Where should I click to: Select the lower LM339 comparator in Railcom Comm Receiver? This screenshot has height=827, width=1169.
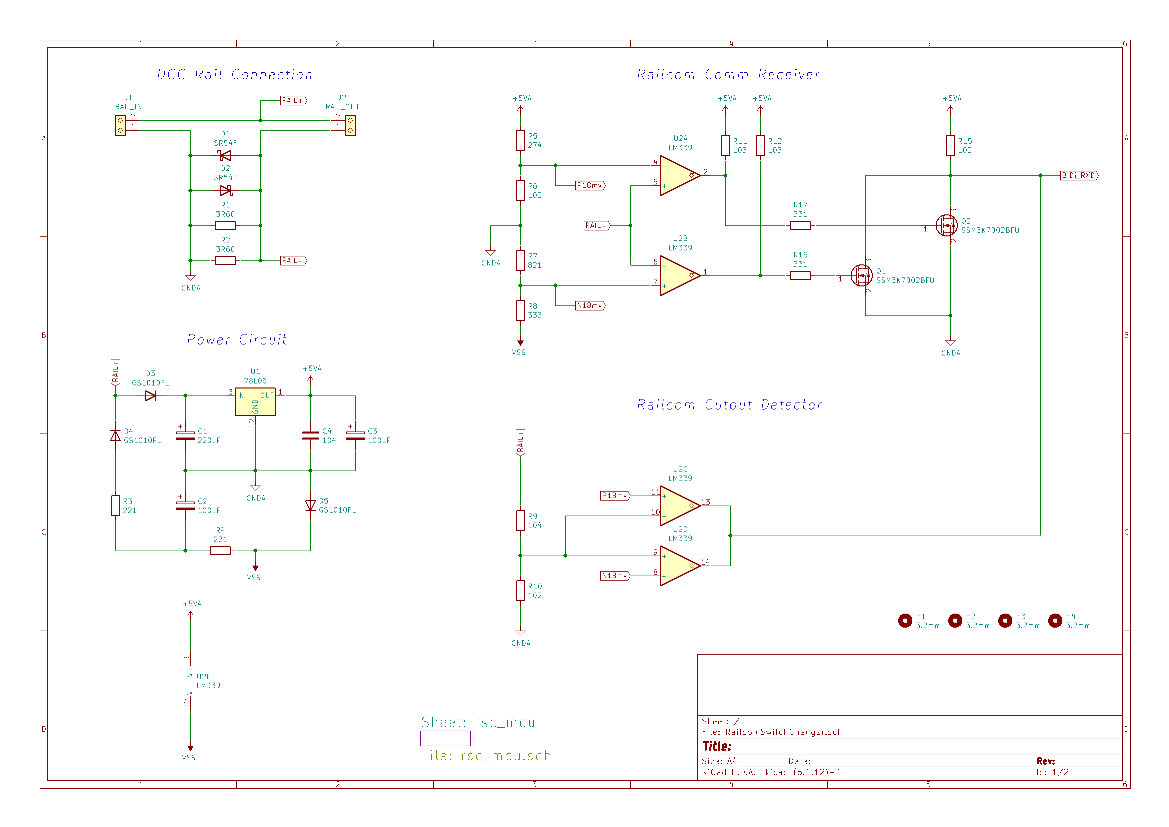point(679,275)
